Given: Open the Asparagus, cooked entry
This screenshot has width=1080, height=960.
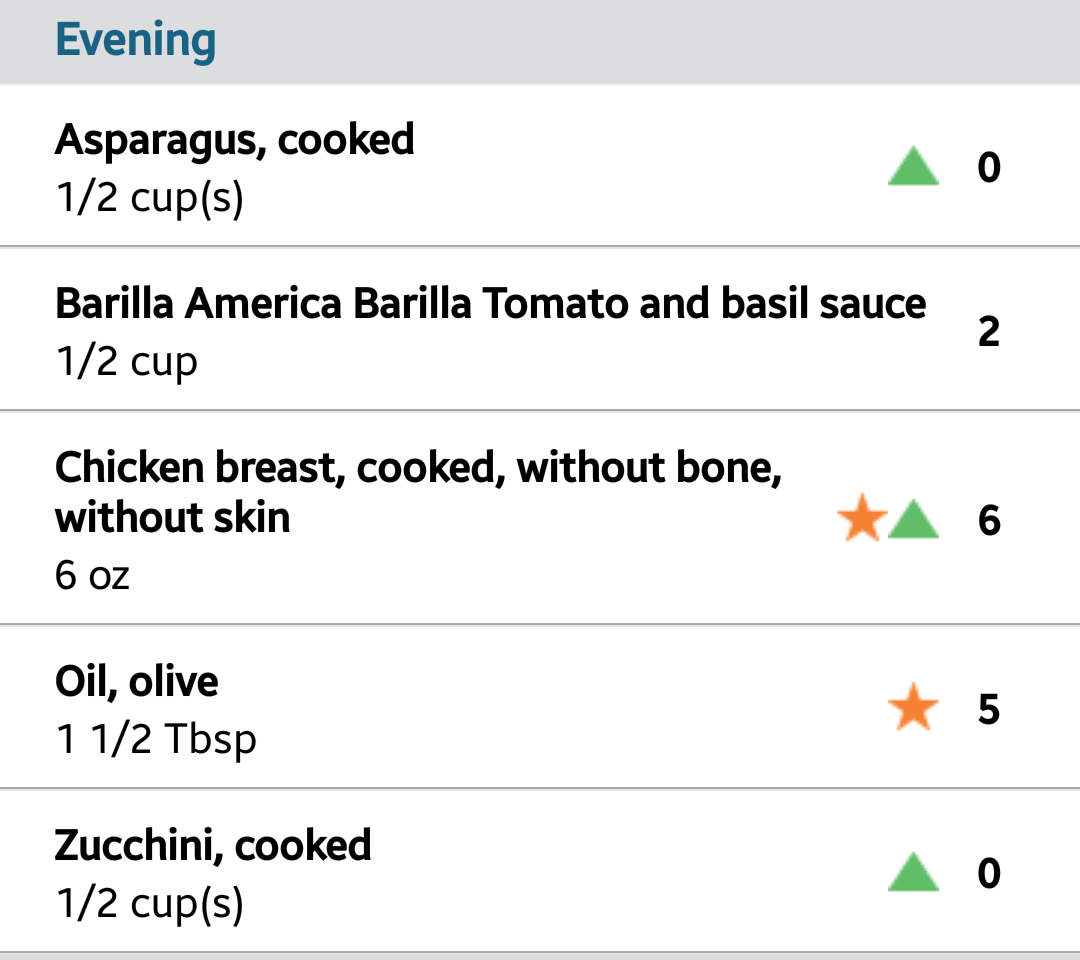Looking at the screenshot, I should point(234,140).
